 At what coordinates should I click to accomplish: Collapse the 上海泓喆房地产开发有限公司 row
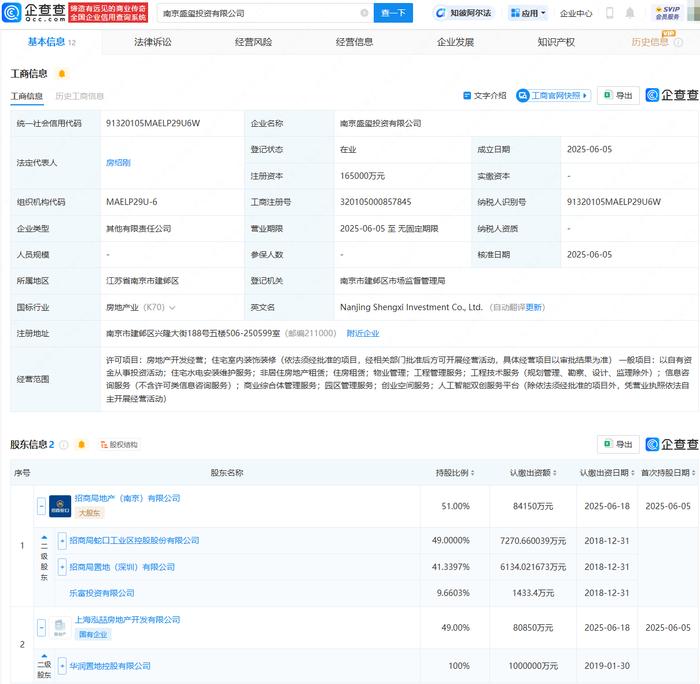click(42, 628)
